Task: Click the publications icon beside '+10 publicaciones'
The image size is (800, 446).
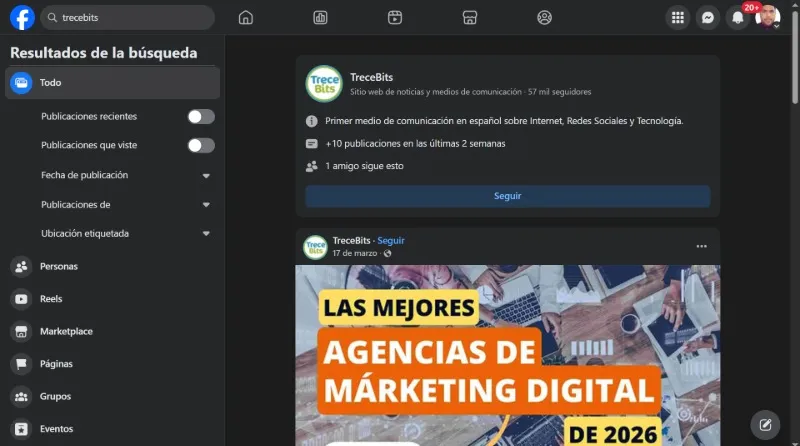Action: [311, 144]
